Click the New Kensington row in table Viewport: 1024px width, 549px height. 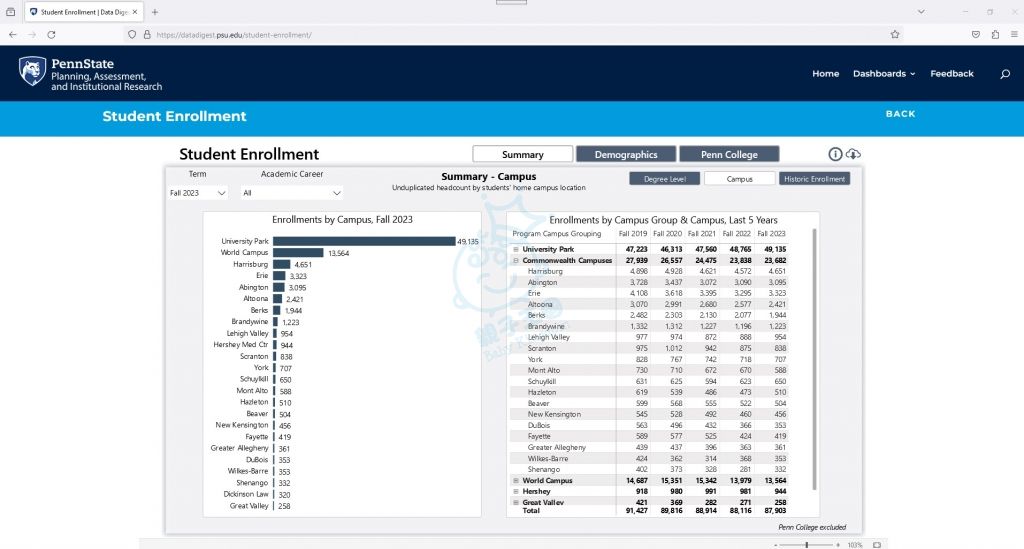coord(649,415)
